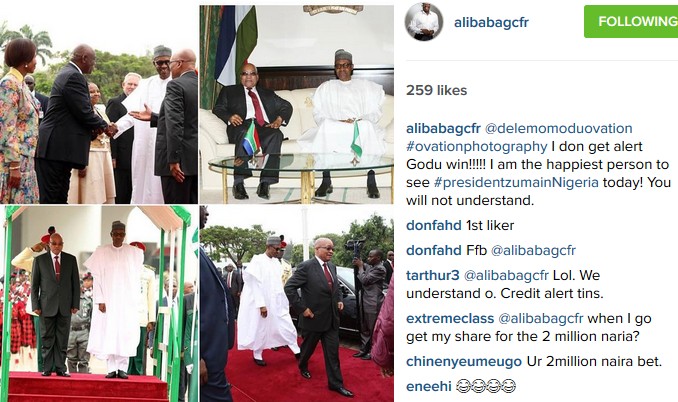Click the red carpet podium photo on the bottom left
678x402 pixels.
tap(99, 304)
